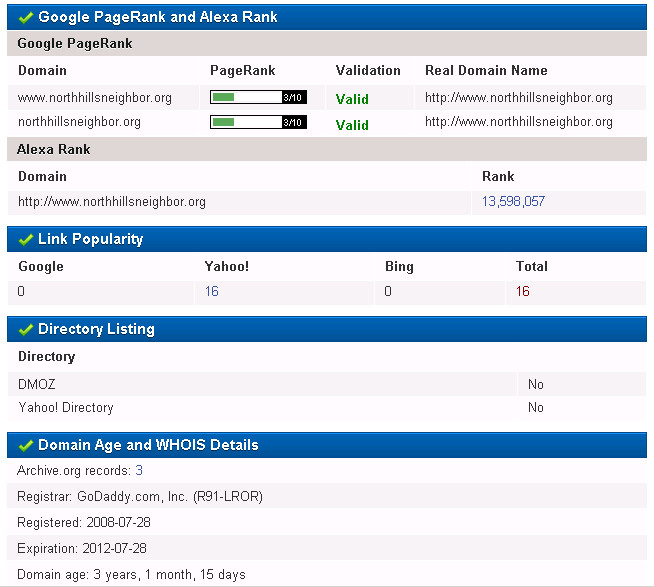Click the Total link count 16
The height and width of the screenshot is (587, 654).
(522, 291)
